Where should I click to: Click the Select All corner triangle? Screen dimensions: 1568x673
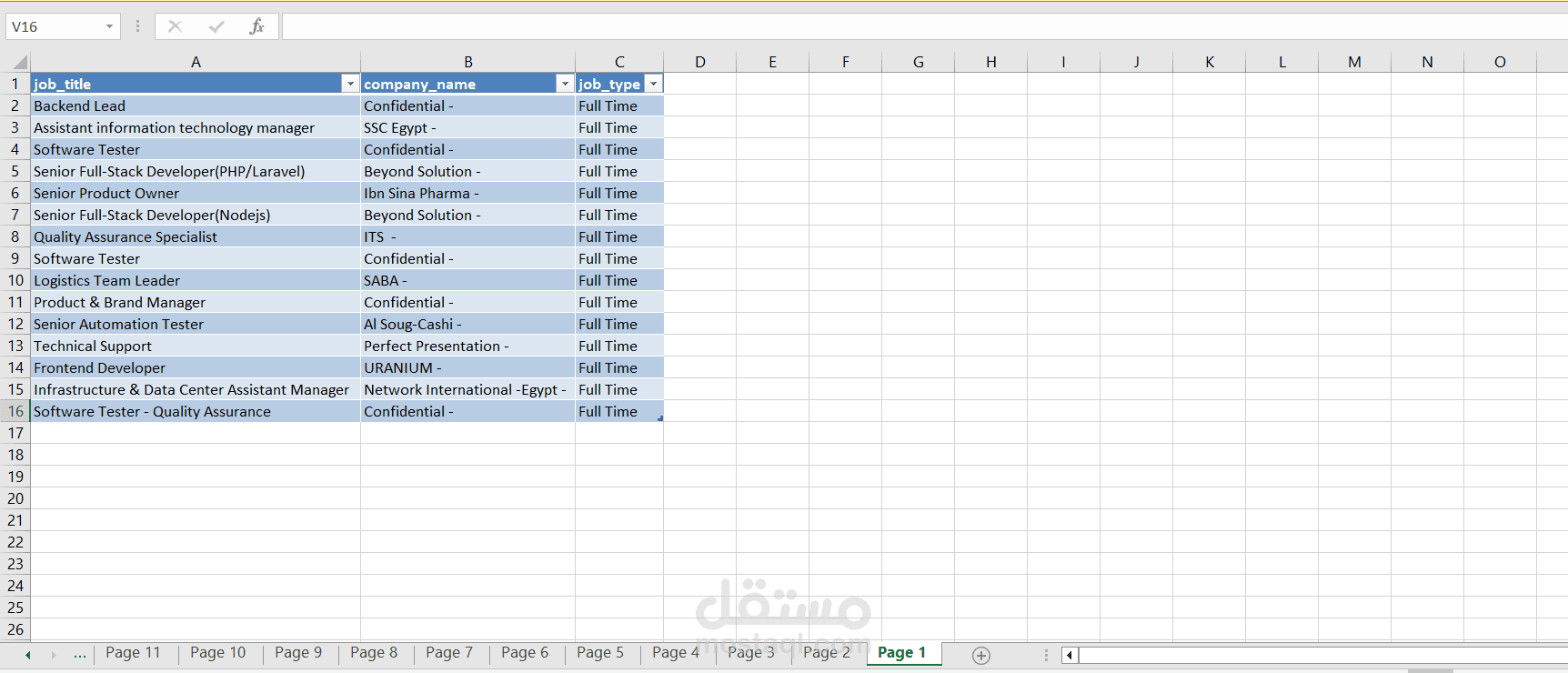(20, 63)
